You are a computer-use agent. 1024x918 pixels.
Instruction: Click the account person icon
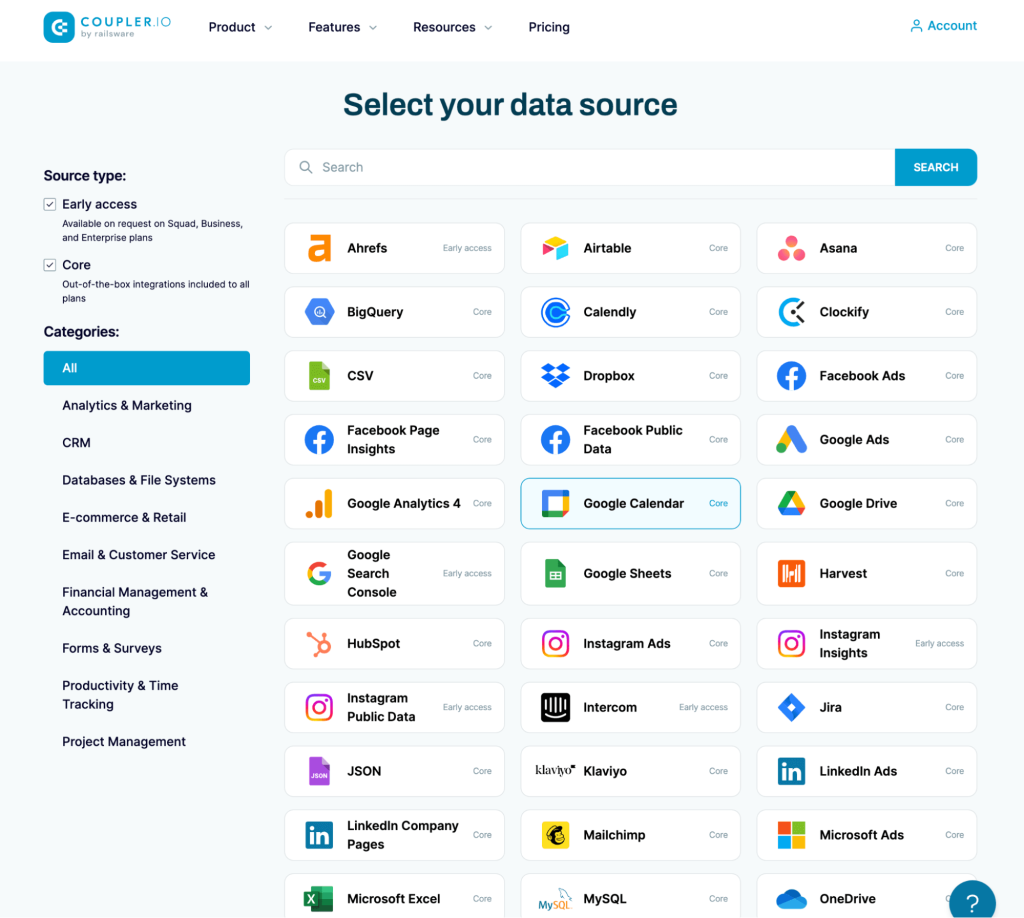916,26
